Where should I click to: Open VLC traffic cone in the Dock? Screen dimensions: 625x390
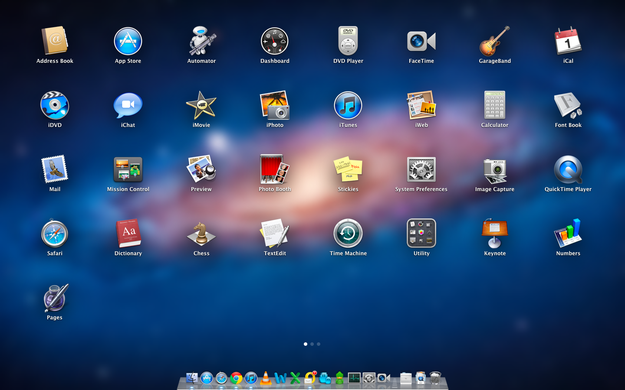pyautogui.click(x=266, y=378)
